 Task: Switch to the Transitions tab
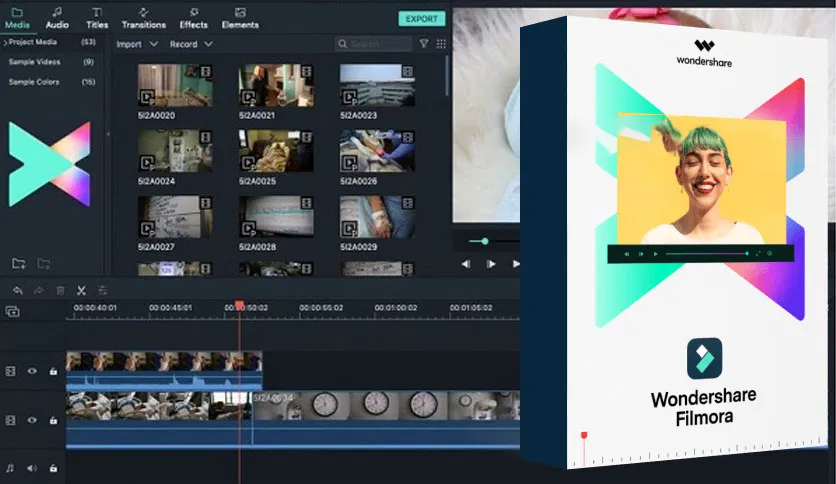coord(144,18)
